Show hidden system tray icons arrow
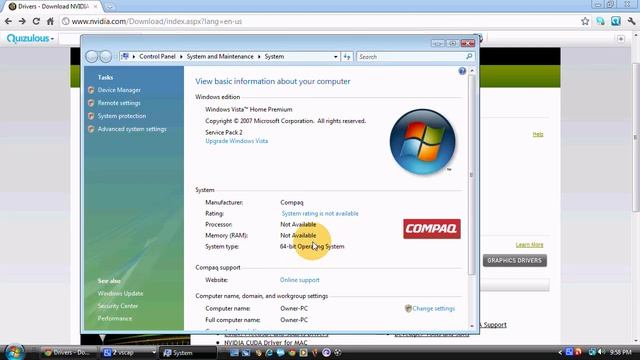 pos(560,352)
